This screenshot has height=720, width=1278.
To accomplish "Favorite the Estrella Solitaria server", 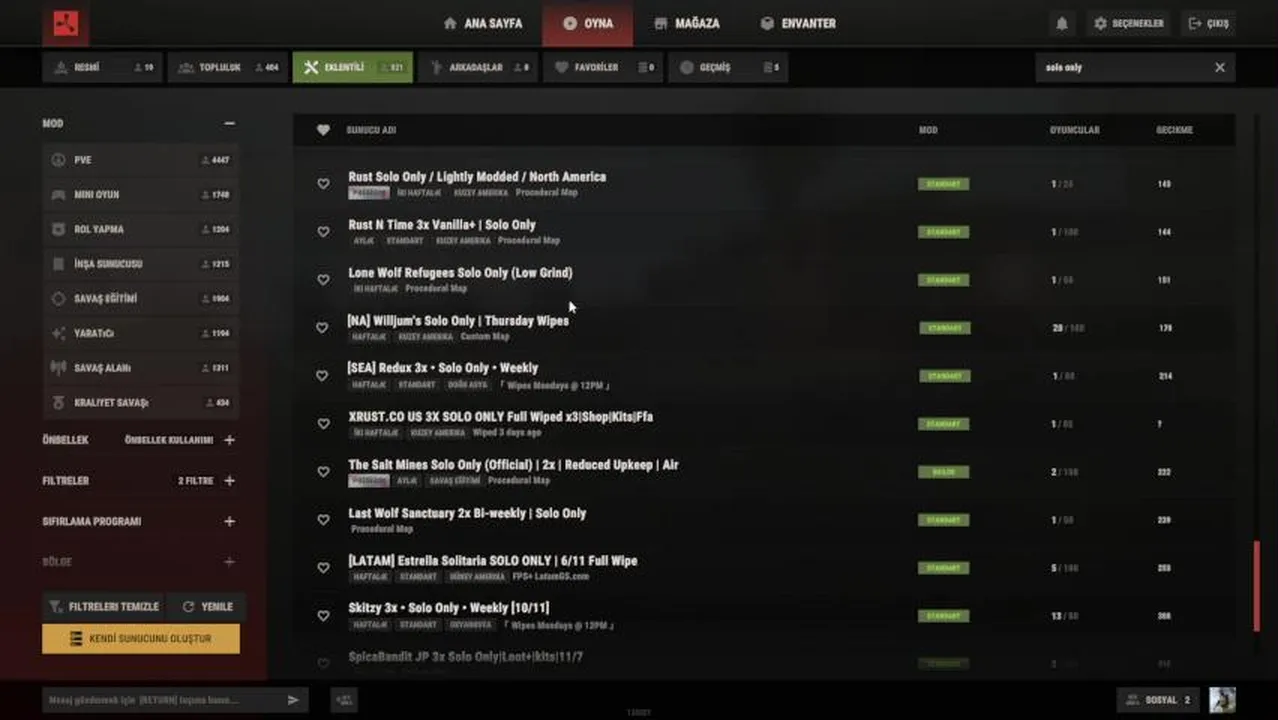I will 323,568.
